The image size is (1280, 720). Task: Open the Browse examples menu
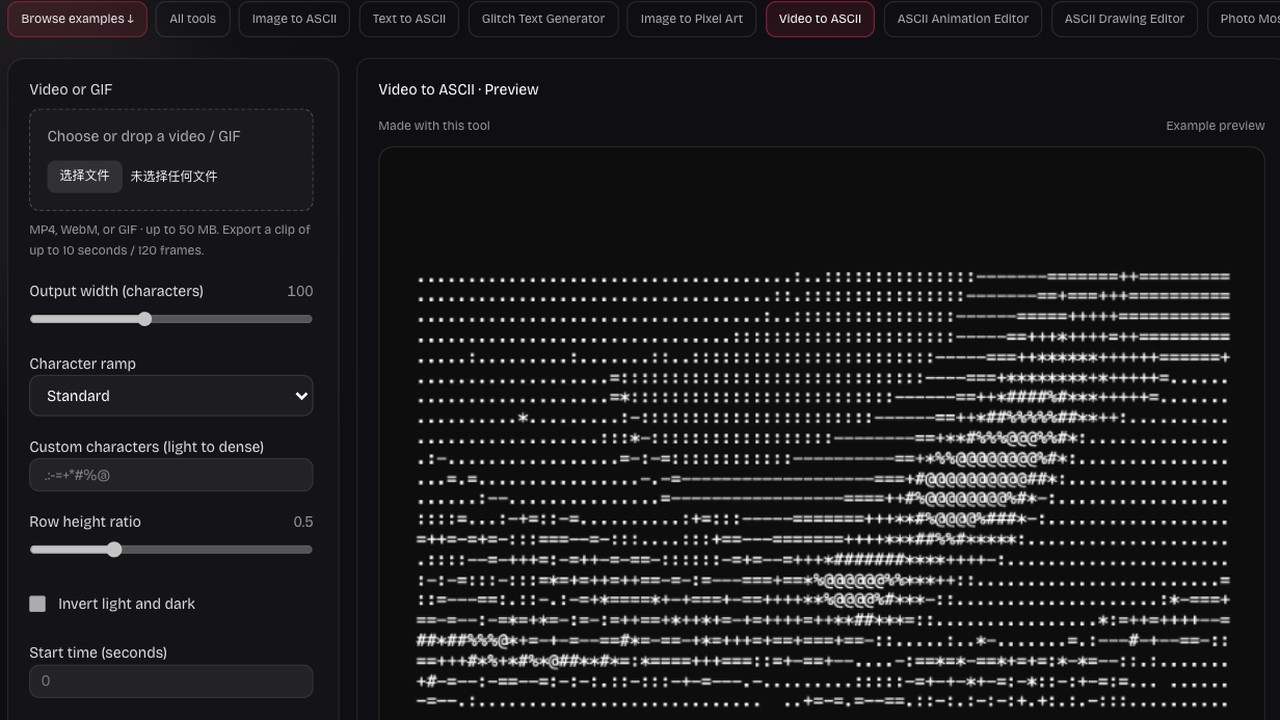tap(77, 19)
